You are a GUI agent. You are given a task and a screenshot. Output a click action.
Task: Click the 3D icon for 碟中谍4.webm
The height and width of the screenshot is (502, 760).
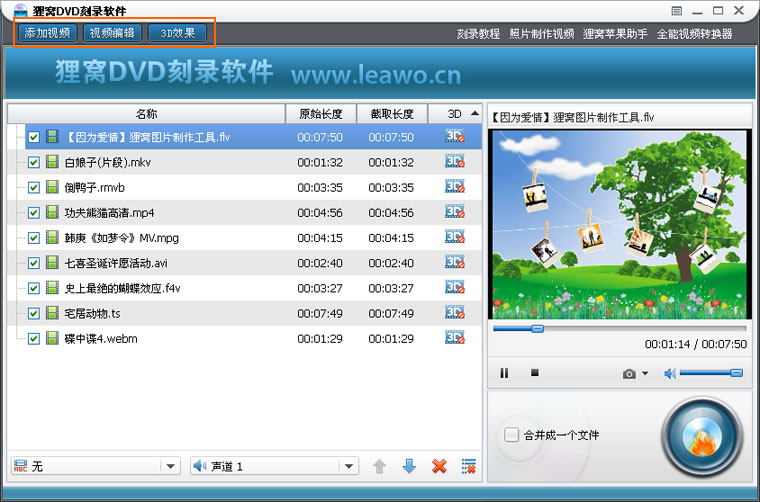coord(455,338)
